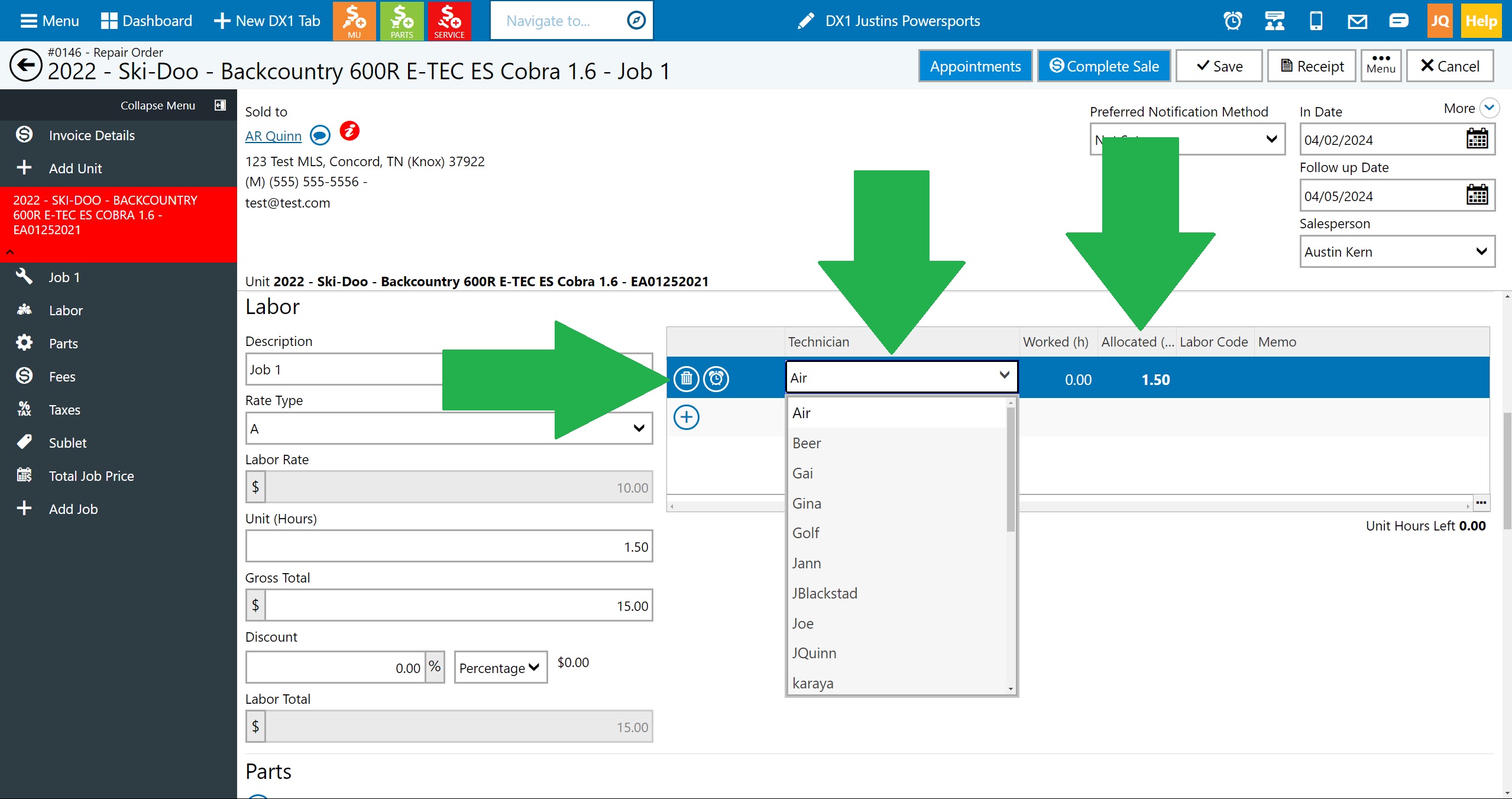The height and width of the screenshot is (799, 1512).
Task: Select JBlackstad from the technician list
Action: click(x=824, y=593)
